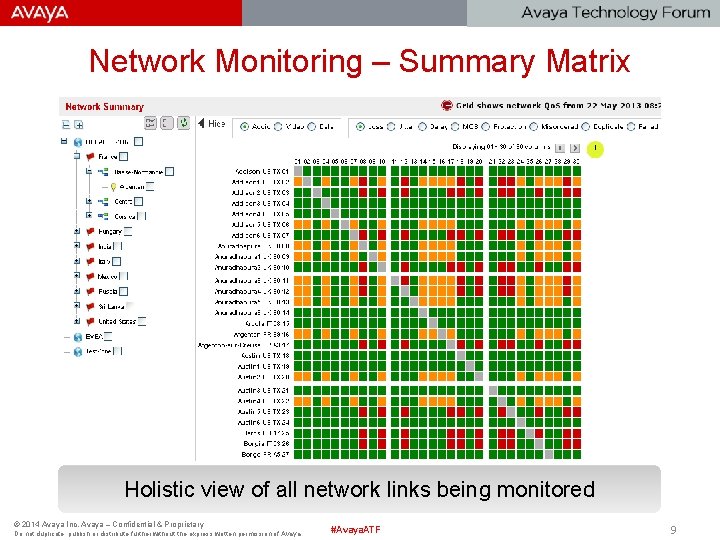Click the Sri Lanka flag icon
Viewport: 720px width, 540px height.
[x=90, y=306]
